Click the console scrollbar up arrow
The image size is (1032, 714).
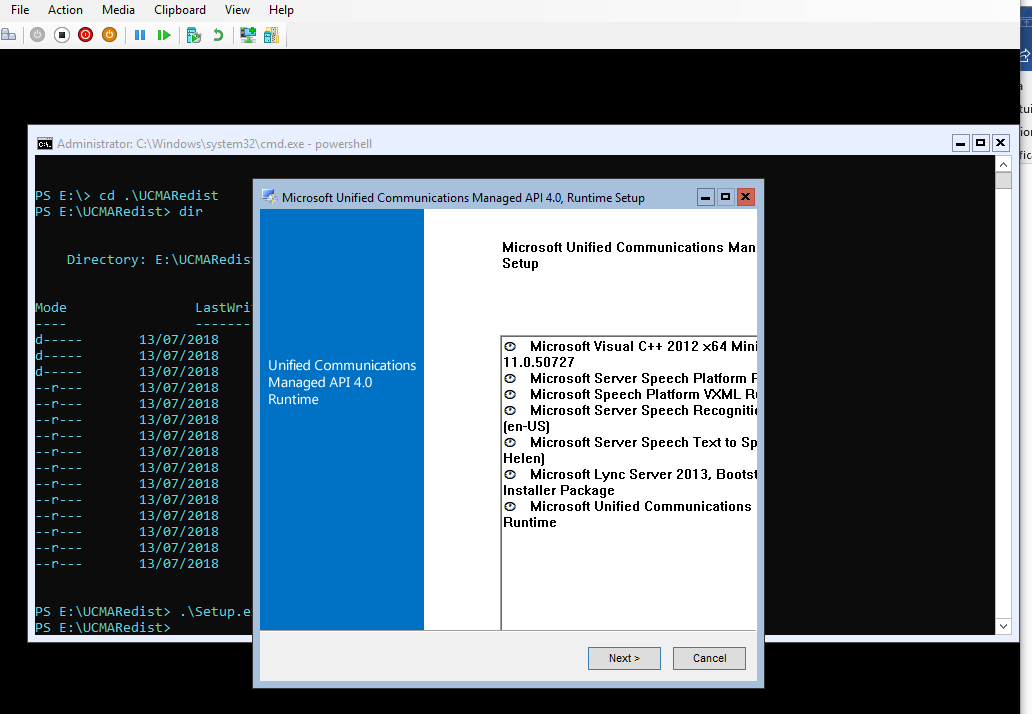(1003, 165)
